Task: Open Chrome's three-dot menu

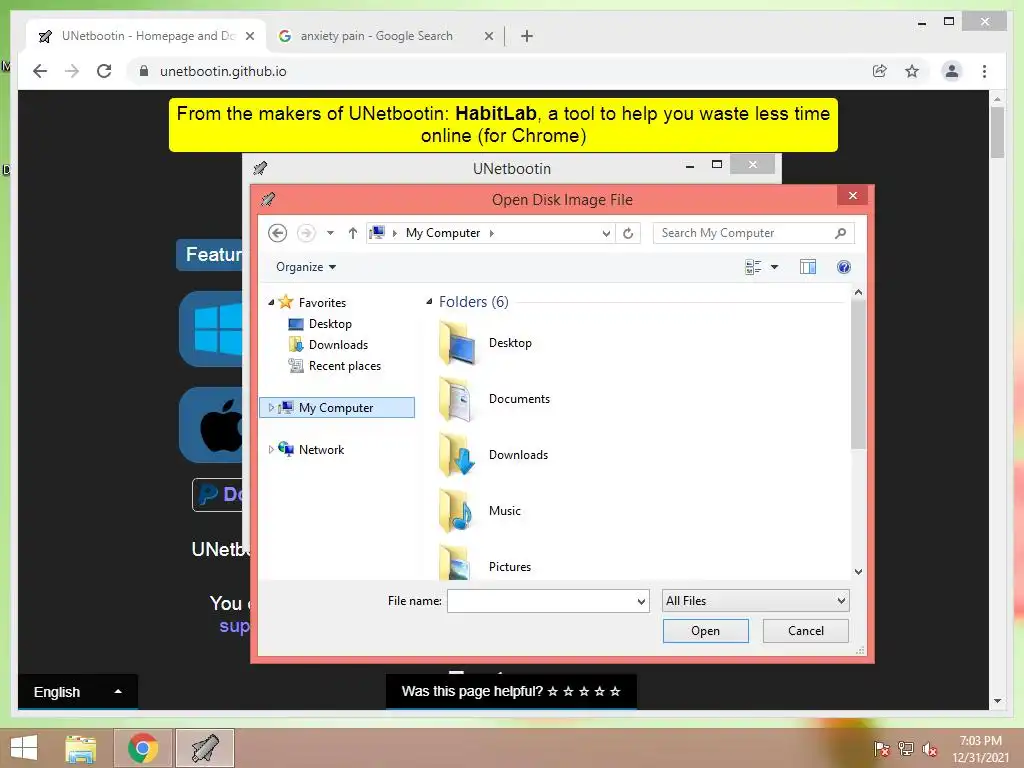Action: pyautogui.click(x=984, y=71)
